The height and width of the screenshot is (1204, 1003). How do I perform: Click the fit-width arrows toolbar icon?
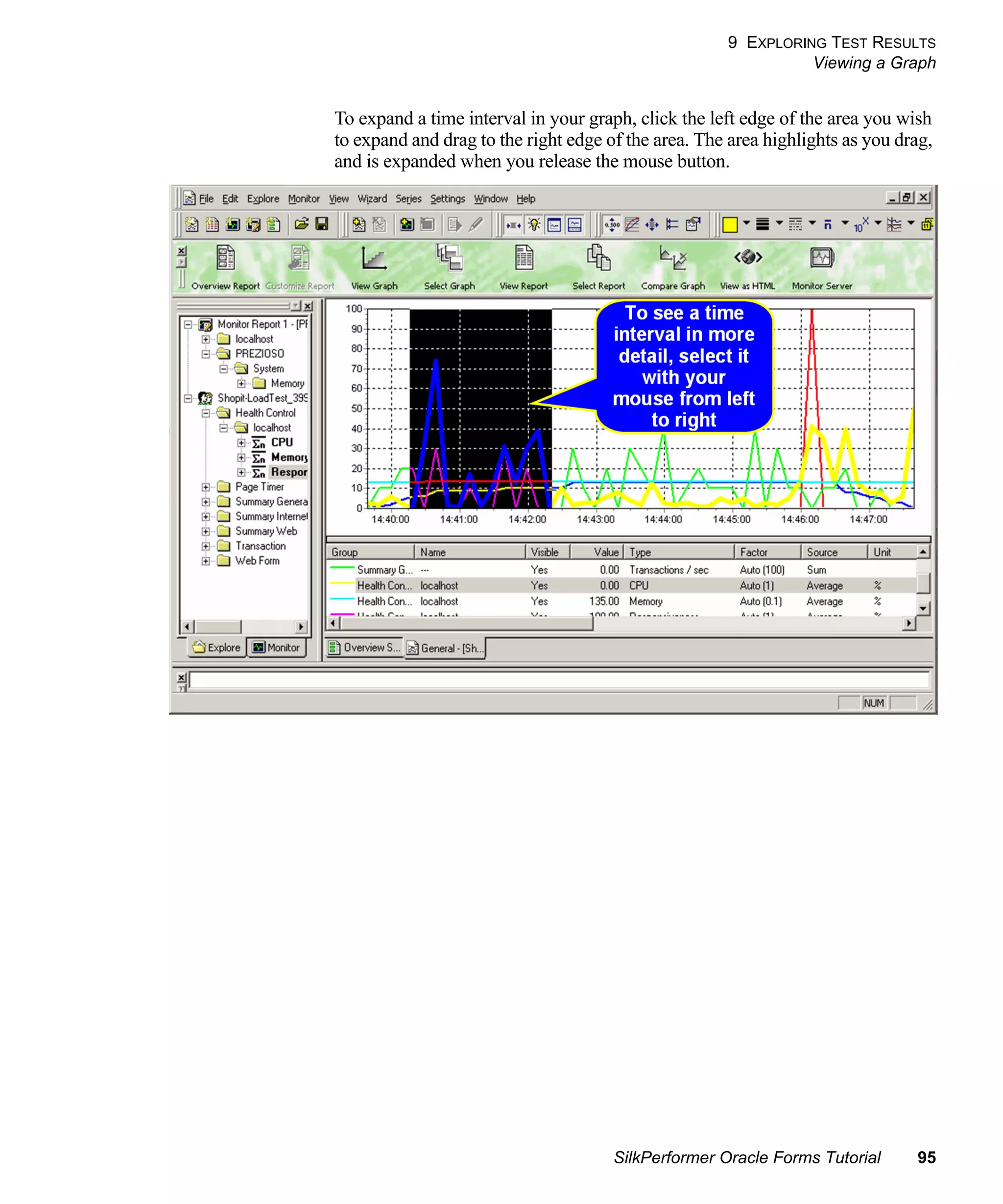point(513,225)
